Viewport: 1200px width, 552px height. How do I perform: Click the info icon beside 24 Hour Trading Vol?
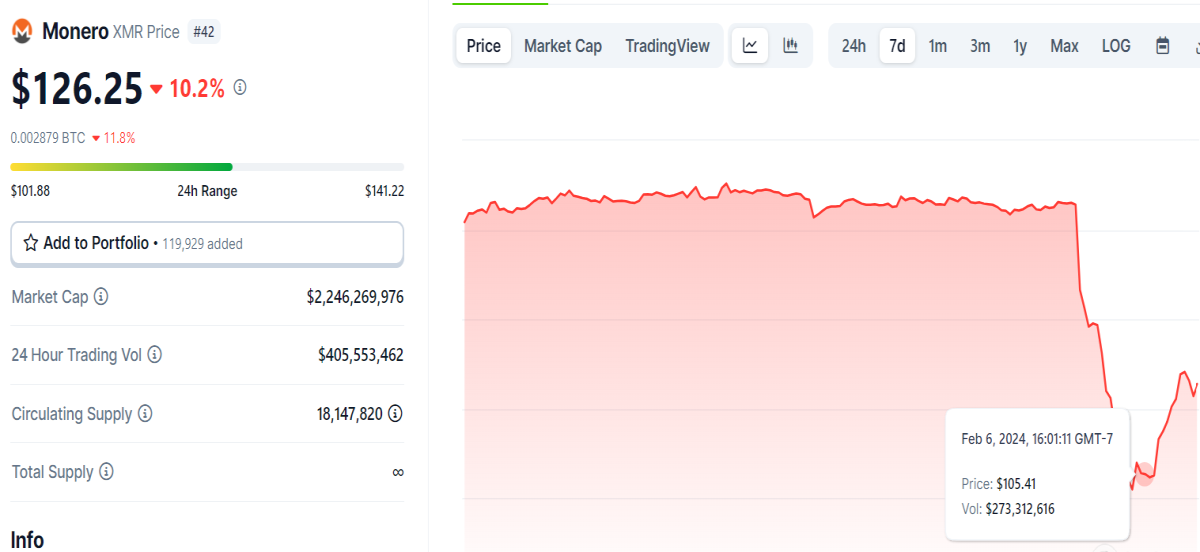click(154, 355)
